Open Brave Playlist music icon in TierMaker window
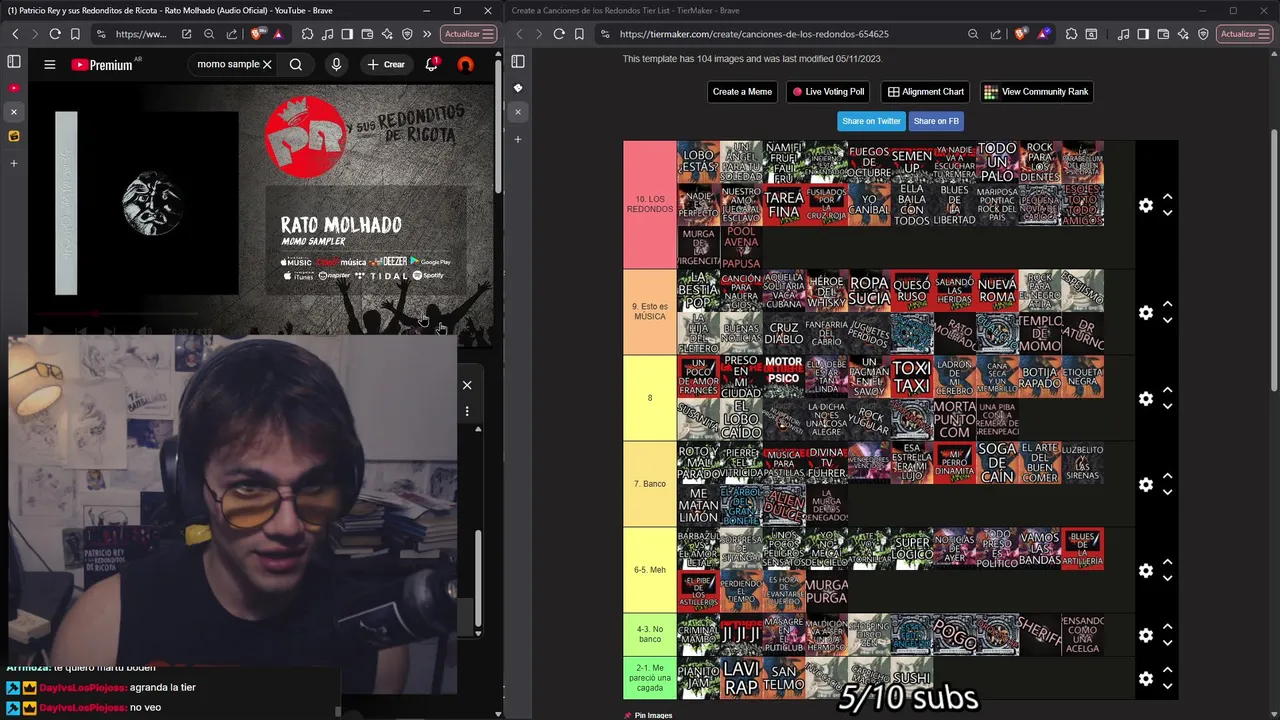This screenshot has width=1280, height=720. [x=1124, y=34]
